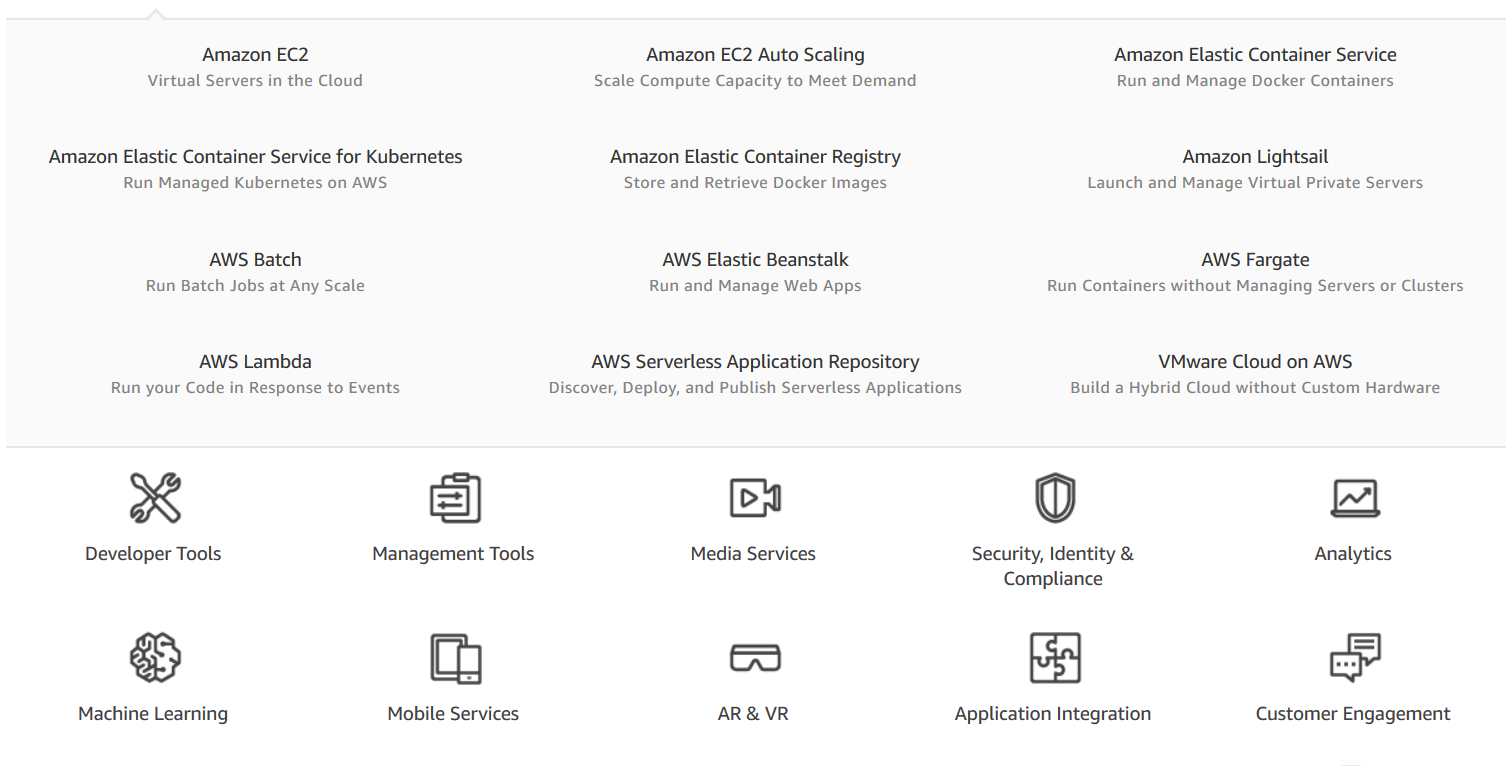Open the Customer Engagement chat icon
1508x766 pixels.
point(1353,657)
